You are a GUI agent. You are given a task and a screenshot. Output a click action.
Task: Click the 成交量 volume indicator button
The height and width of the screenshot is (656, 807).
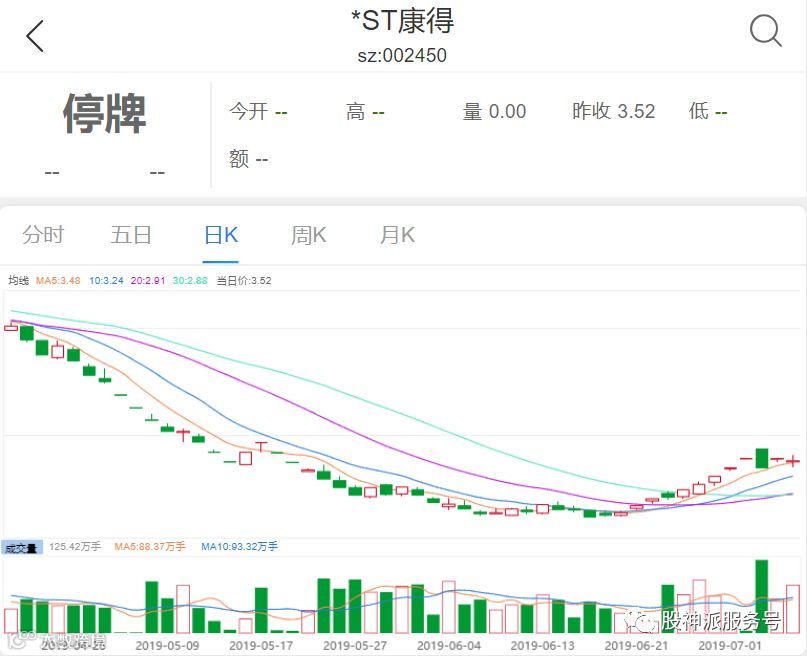(22, 547)
